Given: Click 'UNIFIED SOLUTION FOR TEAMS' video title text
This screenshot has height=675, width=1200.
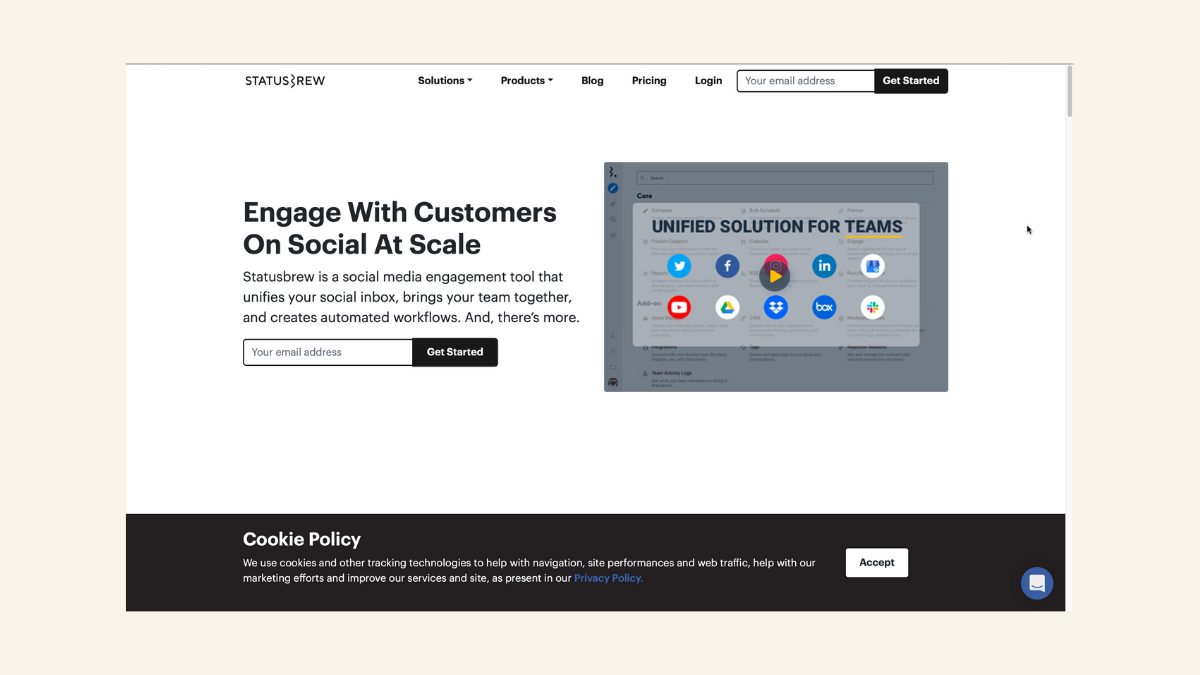Looking at the screenshot, I should pyautogui.click(x=777, y=227).
